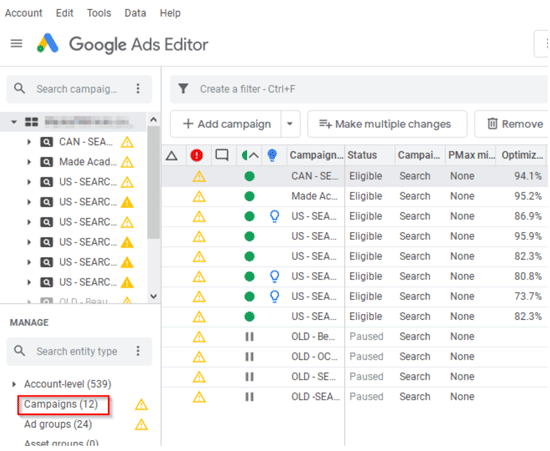Screen dimensions: 550x451
Task: Click the filter funnel icon
Action: pyautogui.click(x=183, y=89)
